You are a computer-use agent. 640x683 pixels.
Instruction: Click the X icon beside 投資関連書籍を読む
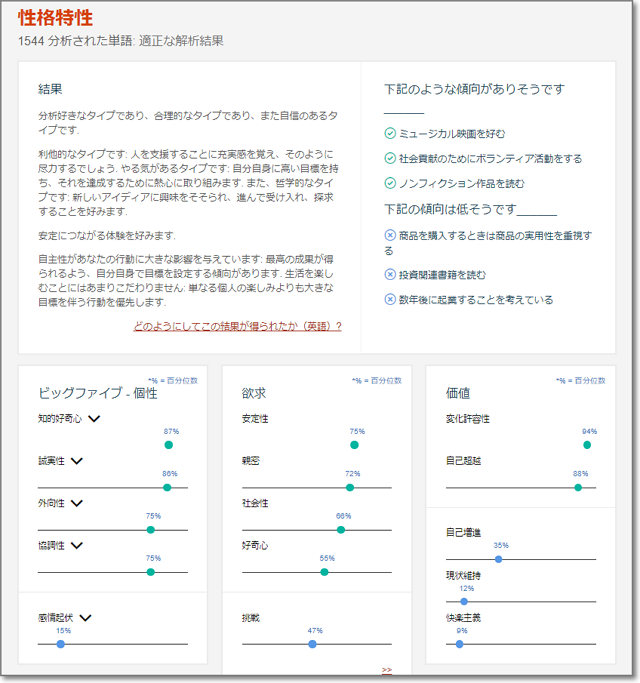390,274
